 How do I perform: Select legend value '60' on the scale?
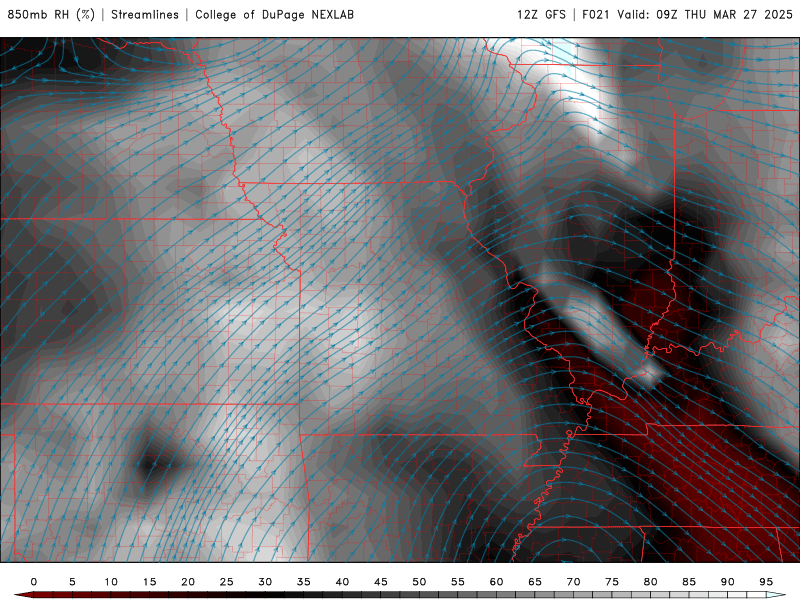[x=496, y=582]
